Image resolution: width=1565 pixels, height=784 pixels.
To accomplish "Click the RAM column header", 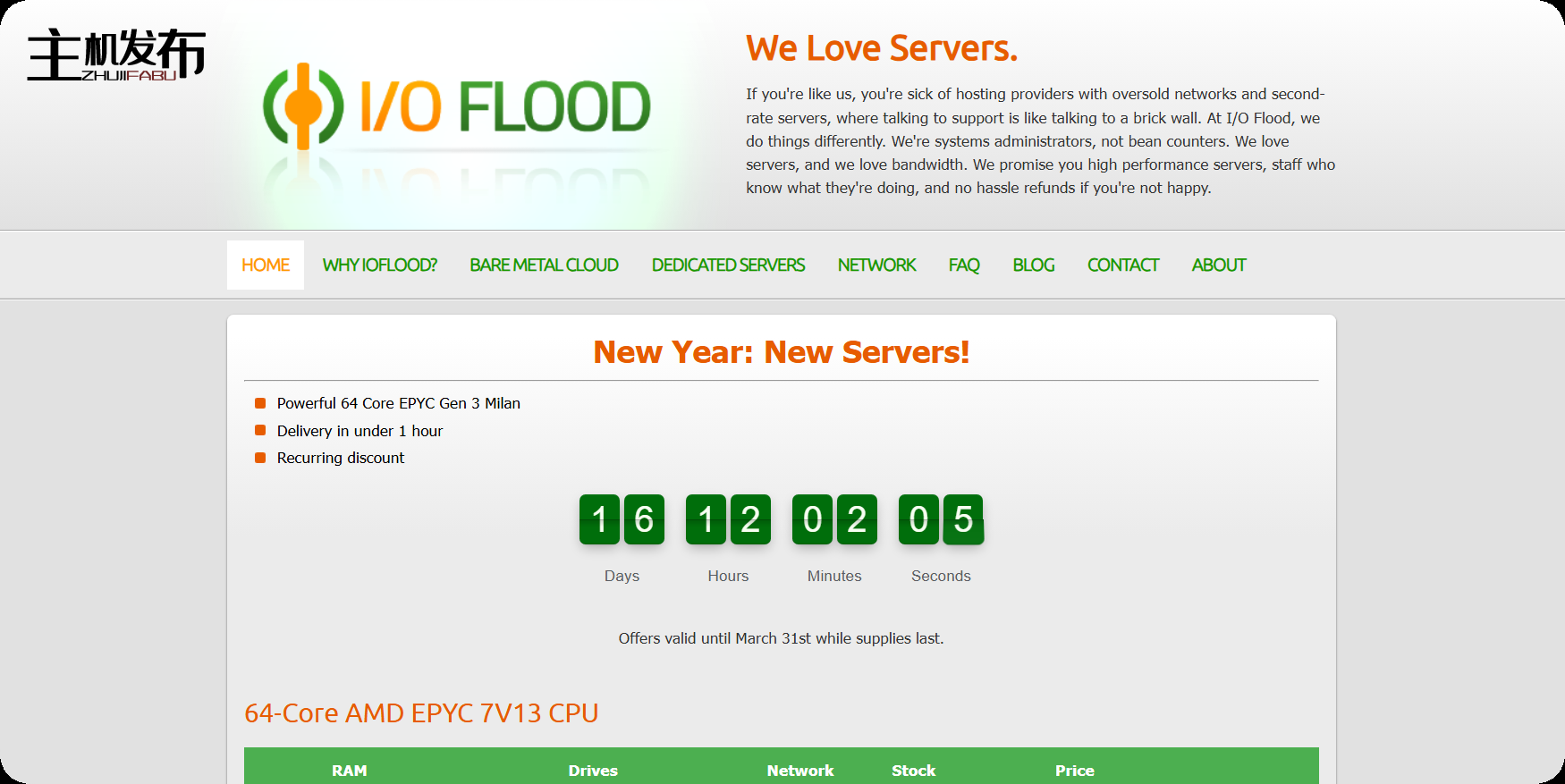I will [x=350, y=771].
